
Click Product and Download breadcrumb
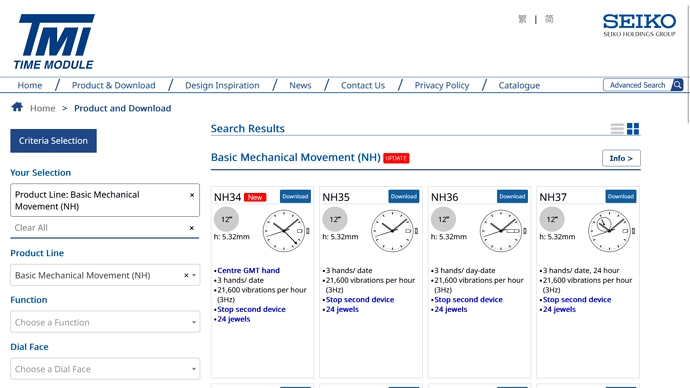(x=122, y=108)
